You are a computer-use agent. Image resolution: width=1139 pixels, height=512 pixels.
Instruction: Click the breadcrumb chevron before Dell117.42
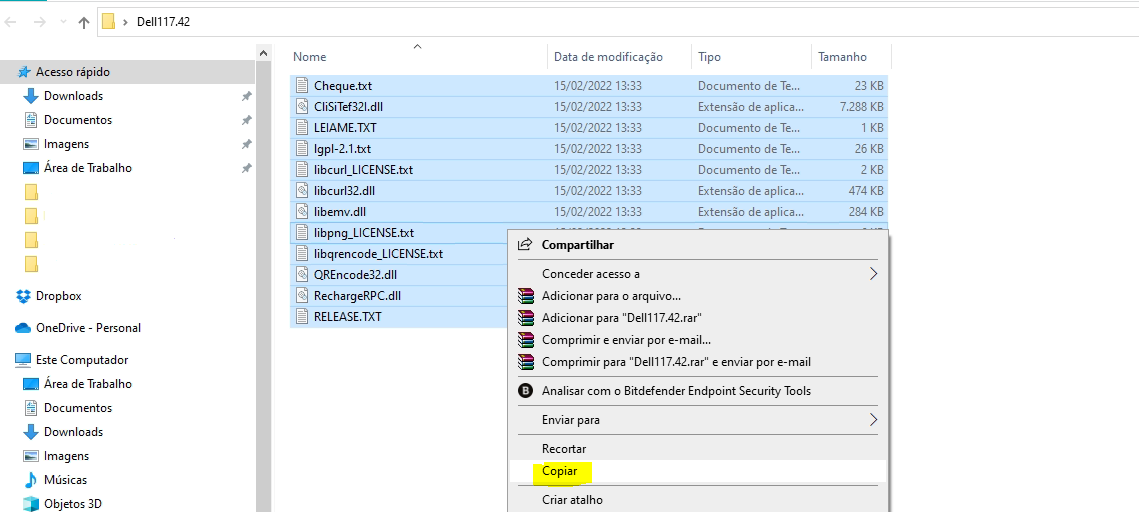(x=126, y=23)
